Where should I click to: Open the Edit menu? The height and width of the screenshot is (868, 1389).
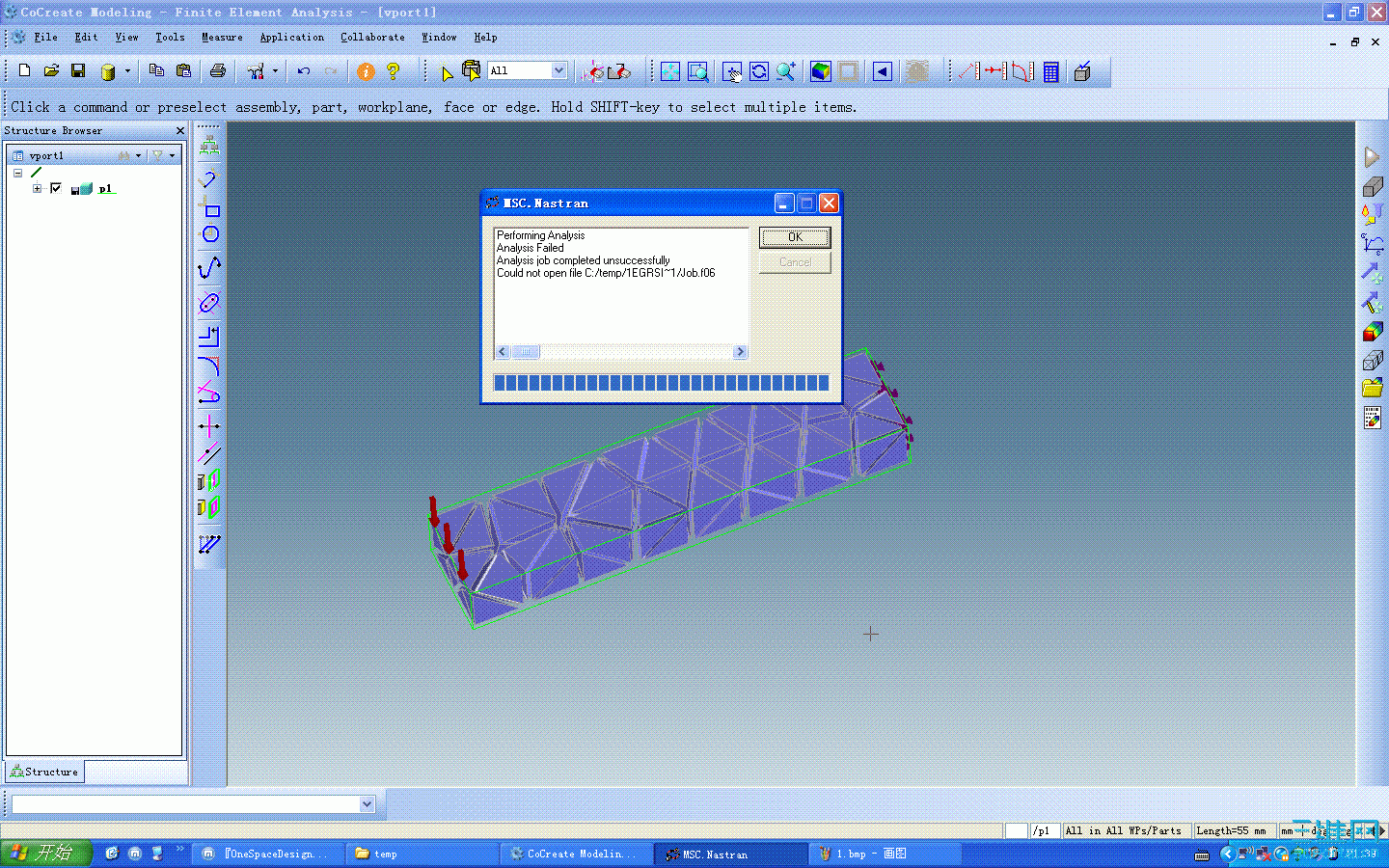tap(86, 37)
